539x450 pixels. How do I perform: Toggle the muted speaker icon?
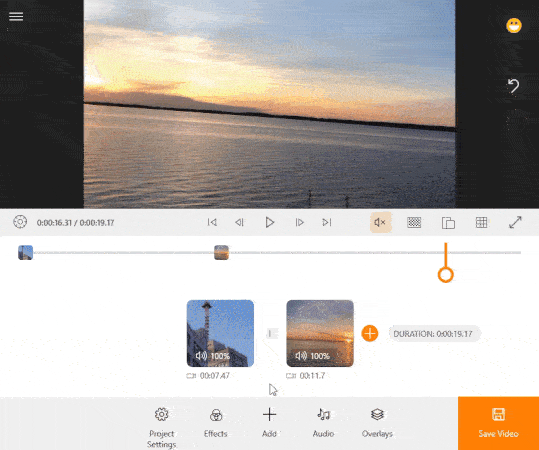[380, 222]
